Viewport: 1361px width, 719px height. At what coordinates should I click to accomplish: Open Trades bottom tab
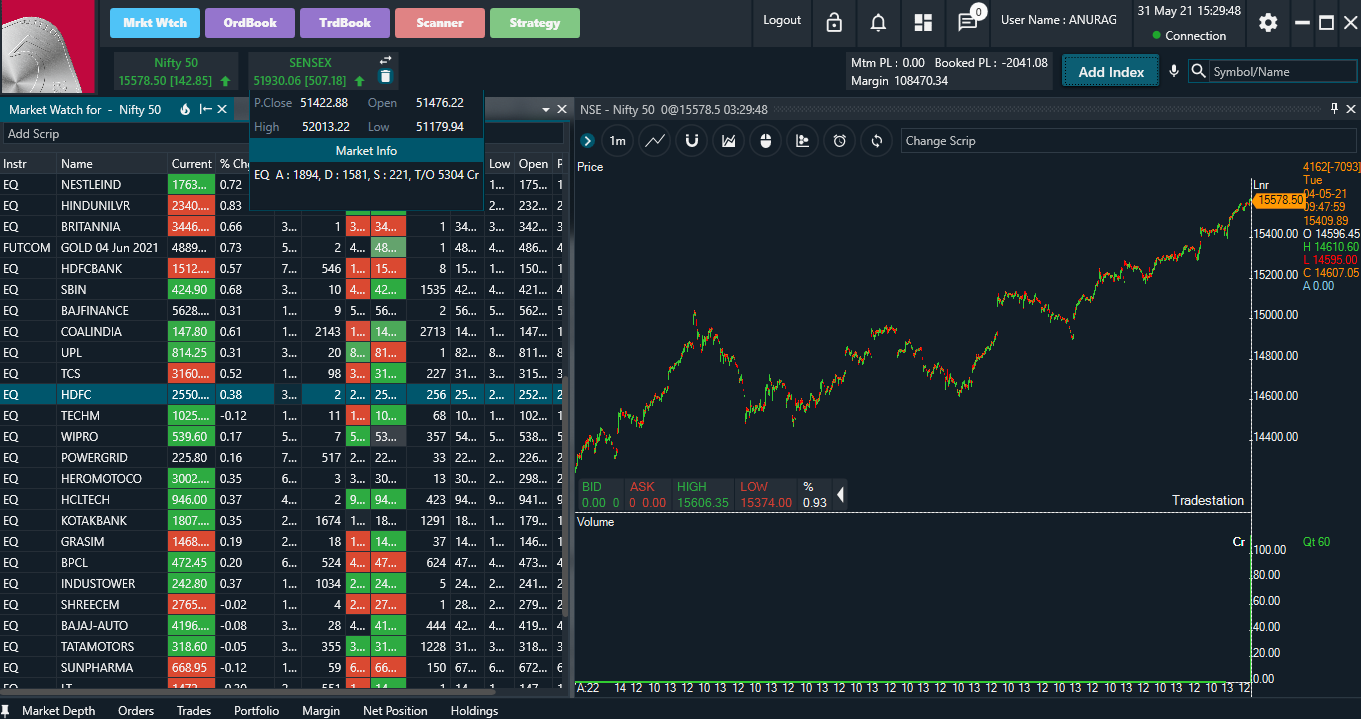tap(194, 711)
